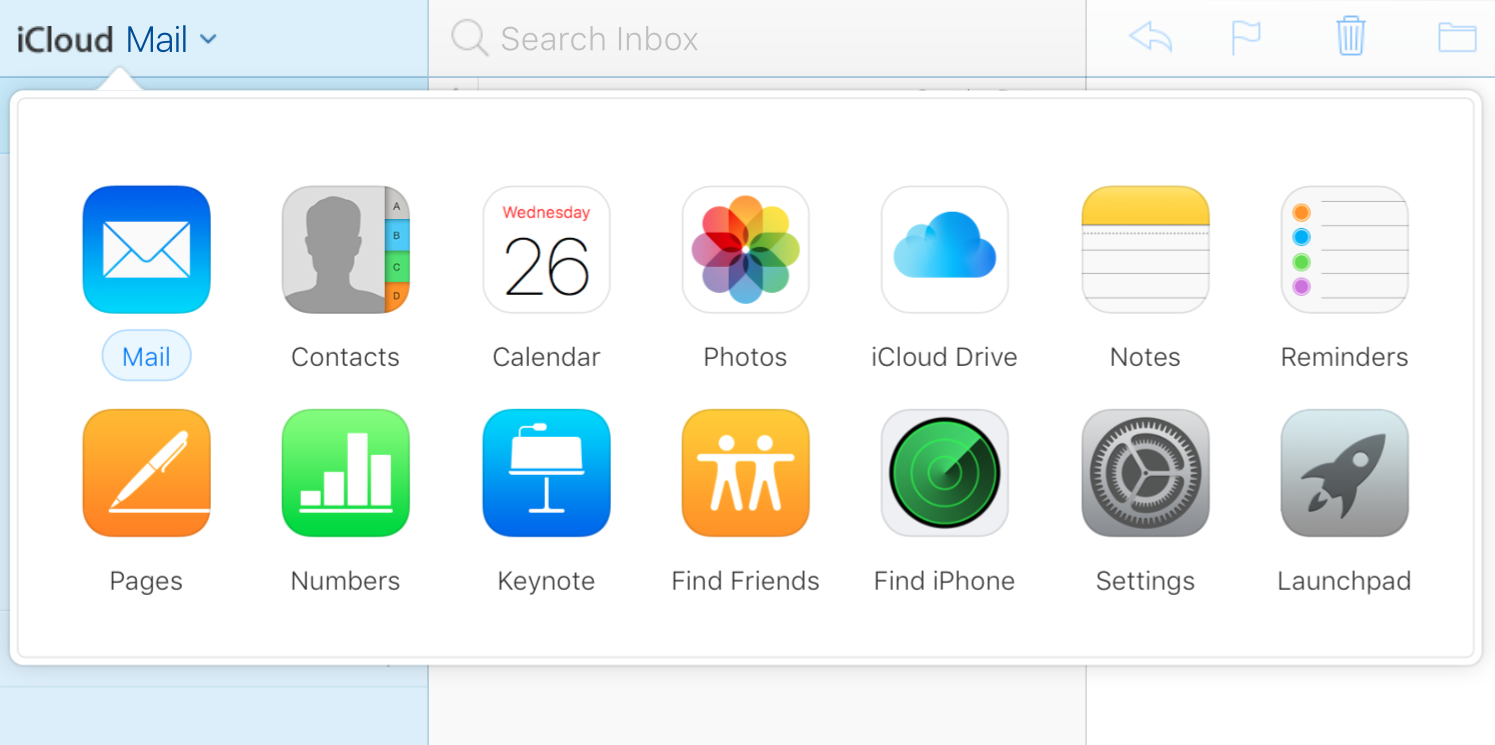Open the Pages app icon
This screenshot has width=1495, height=745.
click(146, 473)
